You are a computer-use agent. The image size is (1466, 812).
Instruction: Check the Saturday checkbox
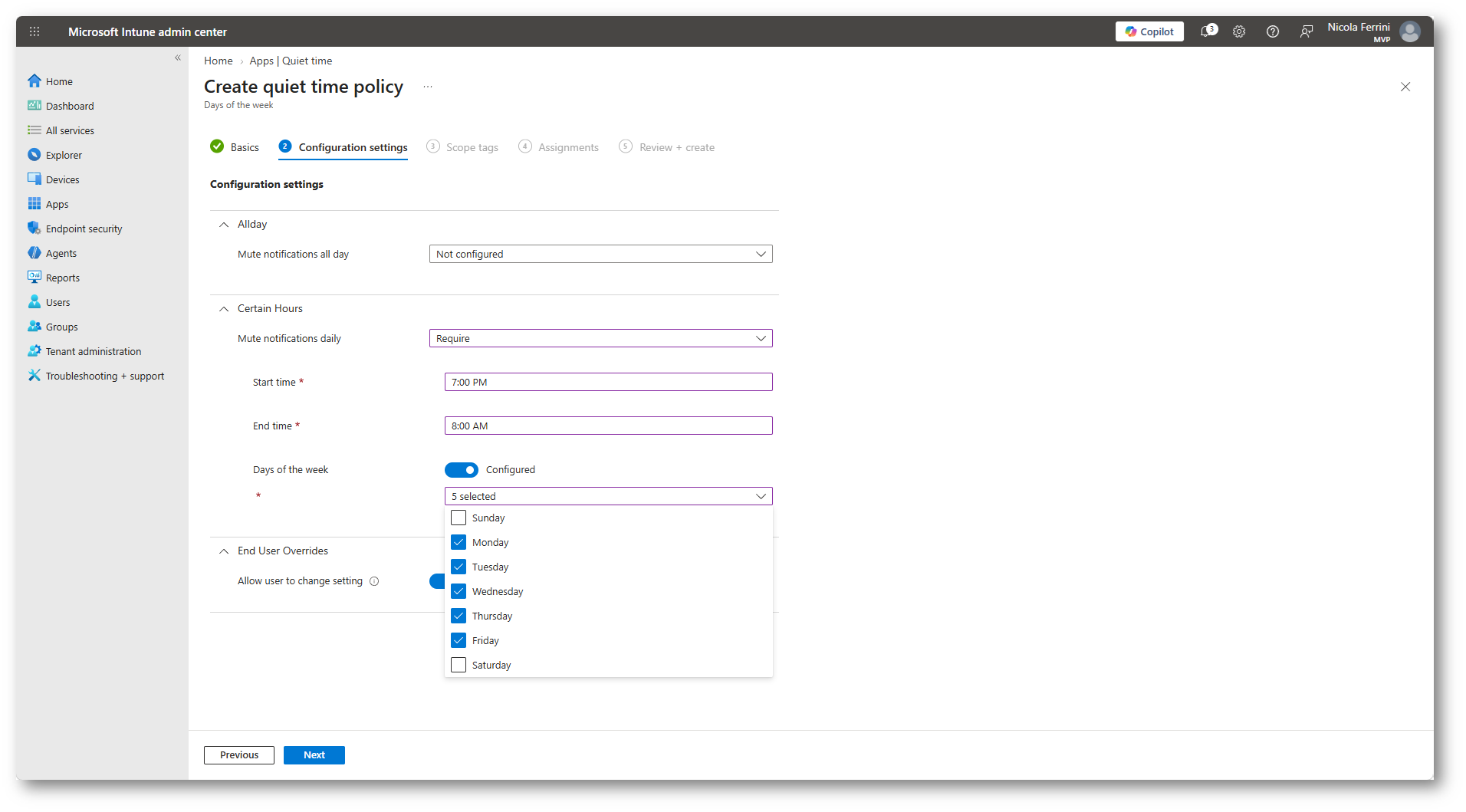click(459, 665)
